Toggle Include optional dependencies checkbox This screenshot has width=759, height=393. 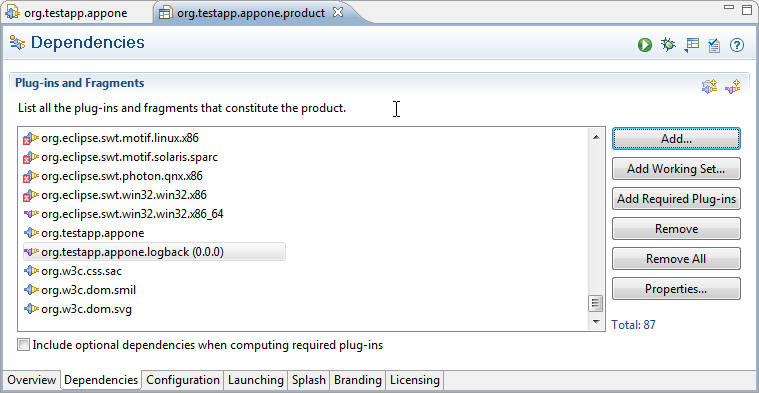click(23, 345)
